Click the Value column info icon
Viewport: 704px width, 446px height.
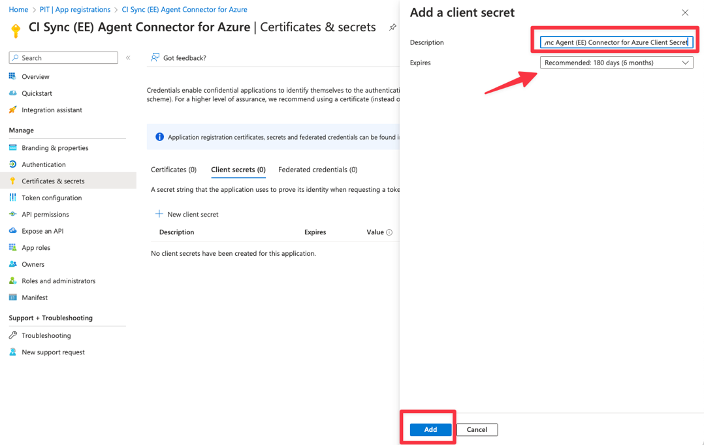point(389,232)
